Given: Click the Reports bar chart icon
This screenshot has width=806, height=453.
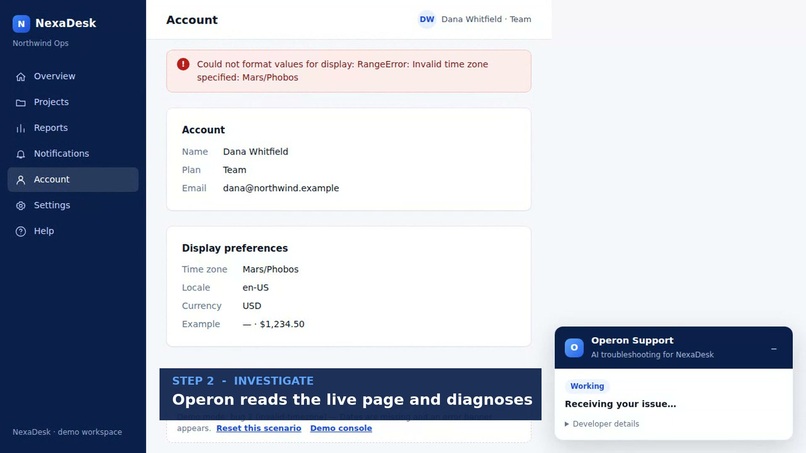Looking at the screenshot, I should [21, 128].
